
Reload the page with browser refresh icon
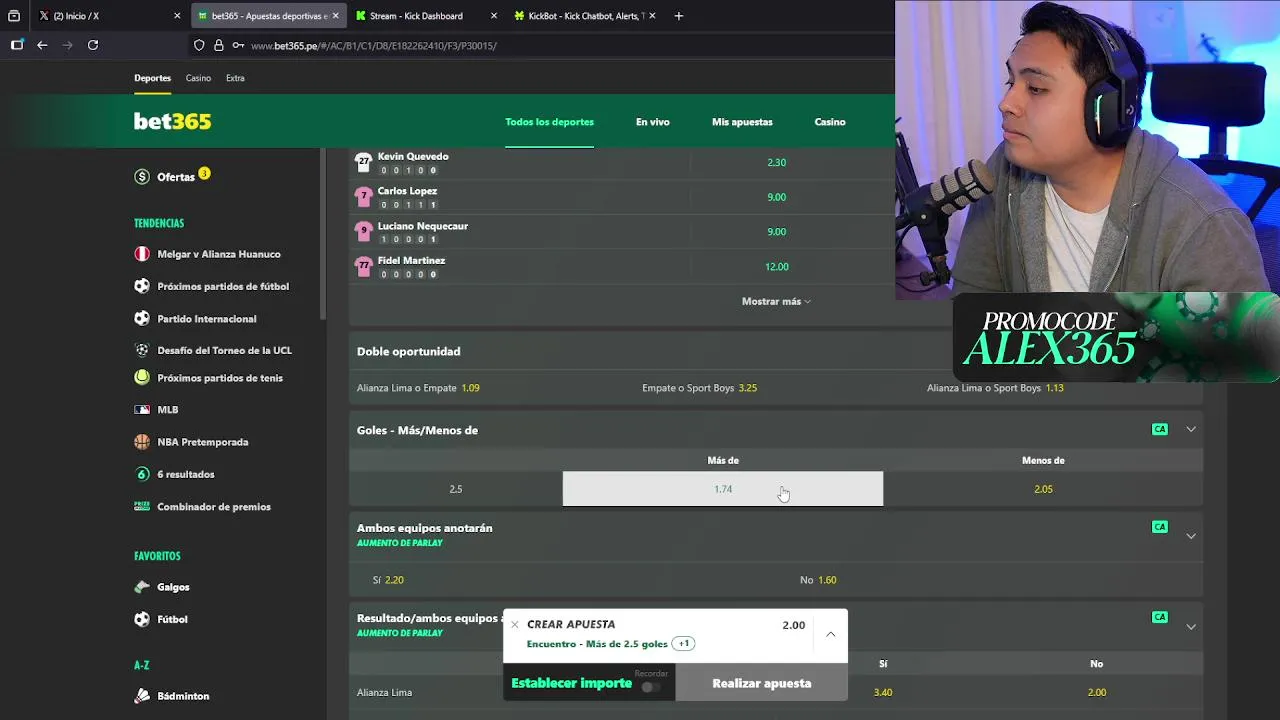93,45
